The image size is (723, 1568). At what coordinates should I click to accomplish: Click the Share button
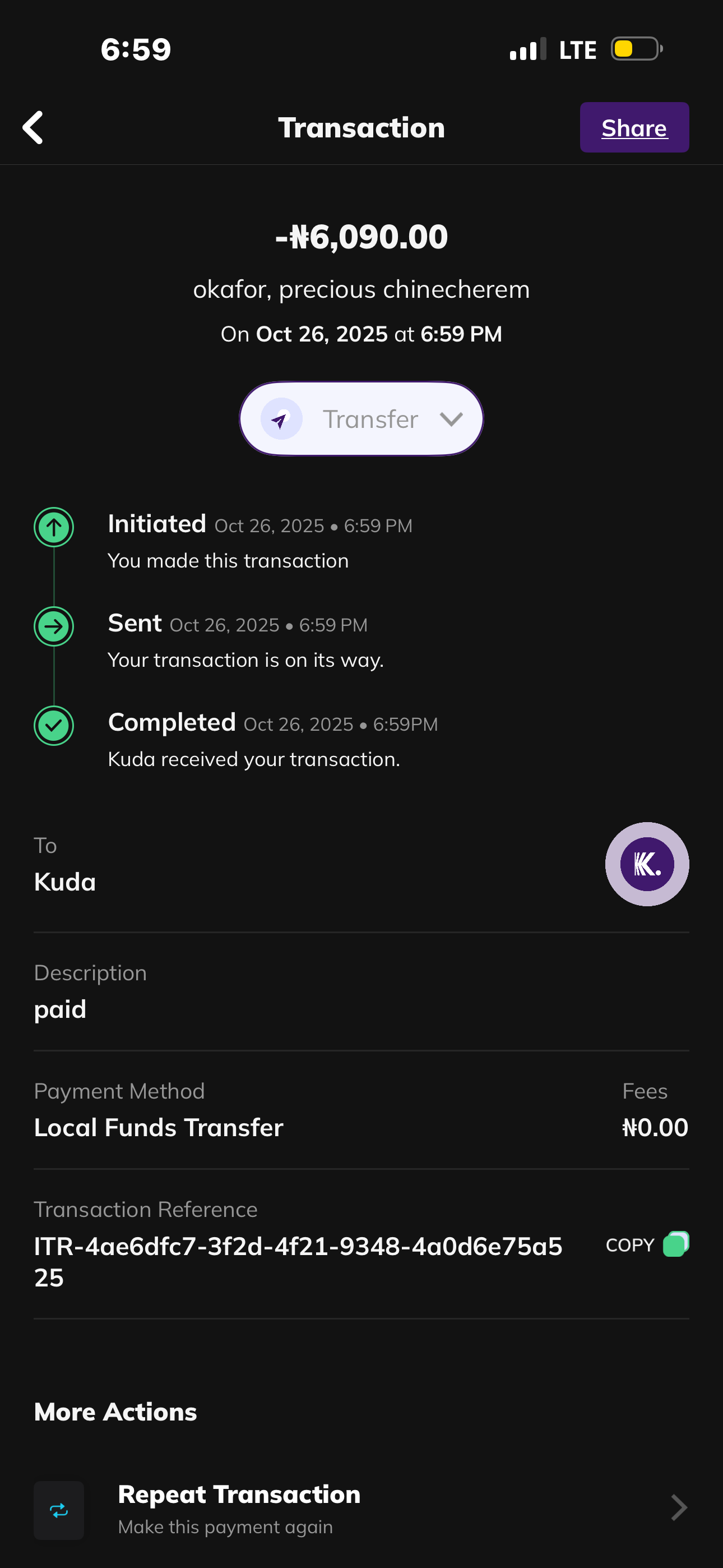(x=633, y=128)
